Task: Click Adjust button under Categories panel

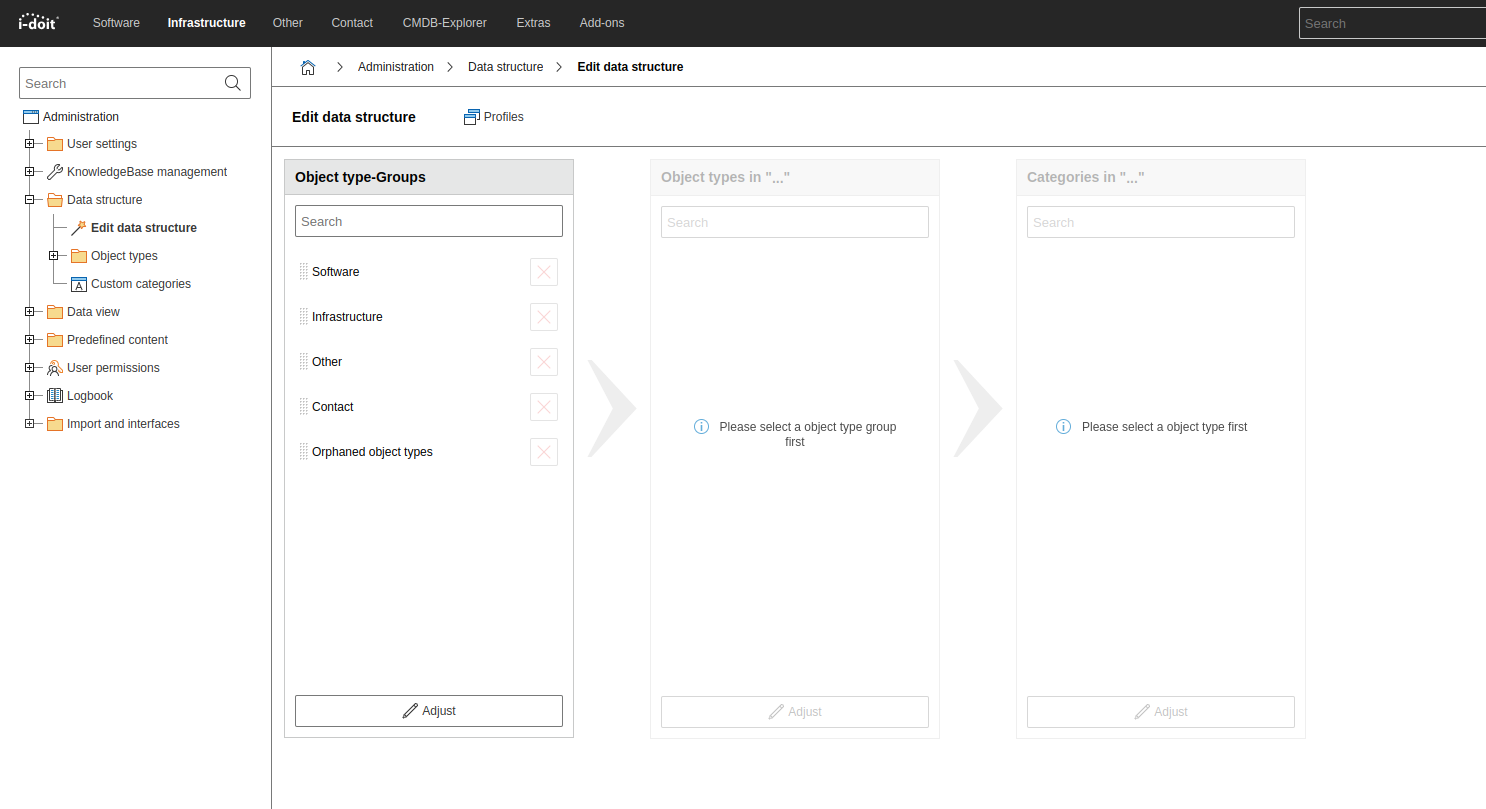Action: [x=1161, y=712]
